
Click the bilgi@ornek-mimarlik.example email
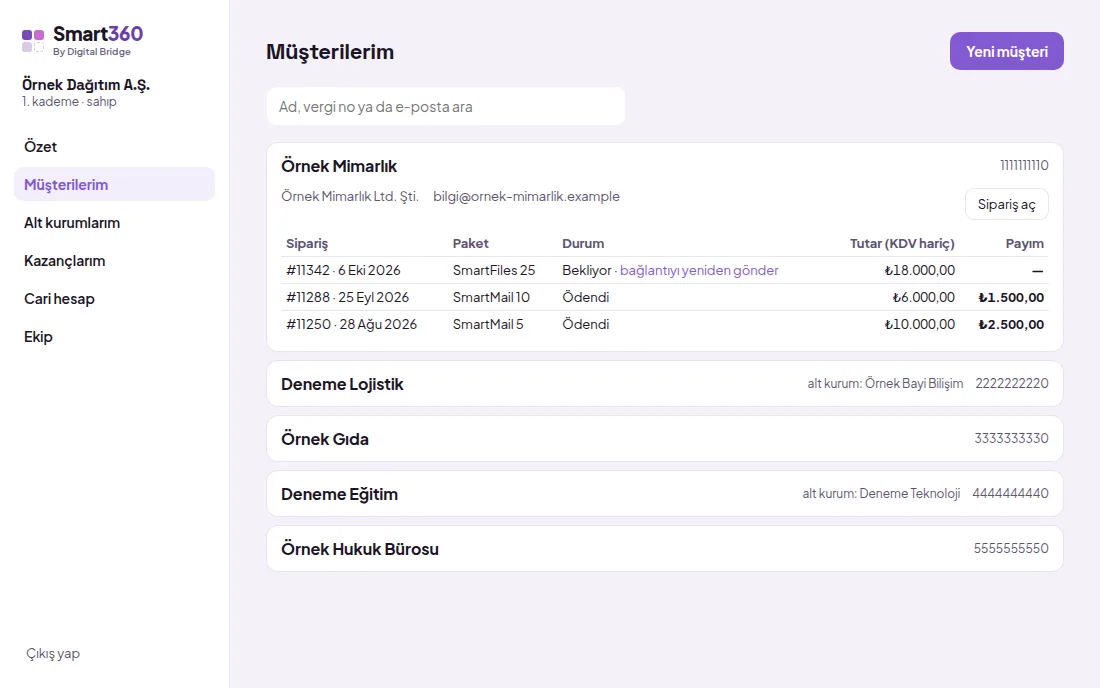[526, 196]
